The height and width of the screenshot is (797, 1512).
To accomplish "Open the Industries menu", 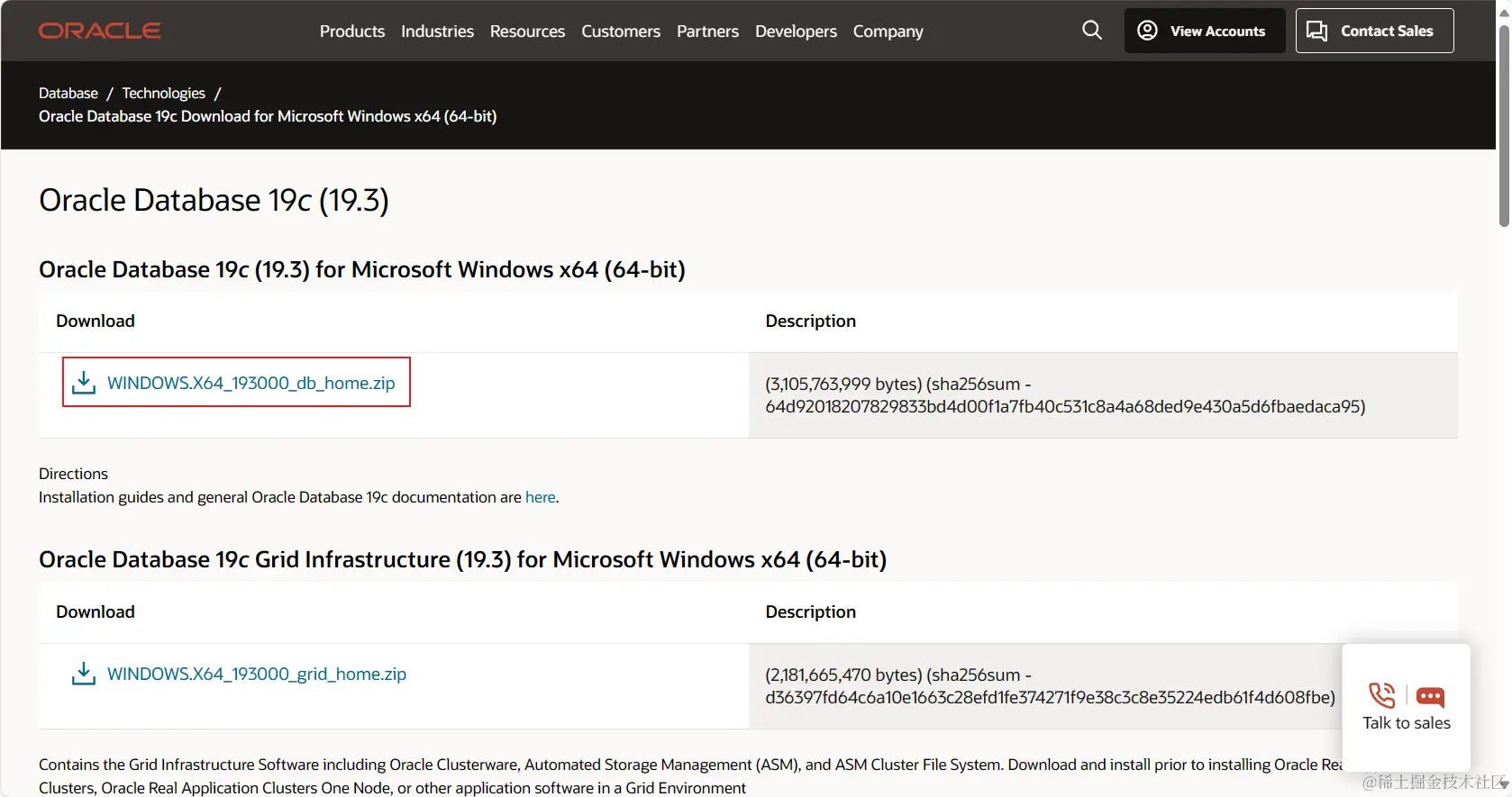I will pyautogui.click(x=437, y=32).
